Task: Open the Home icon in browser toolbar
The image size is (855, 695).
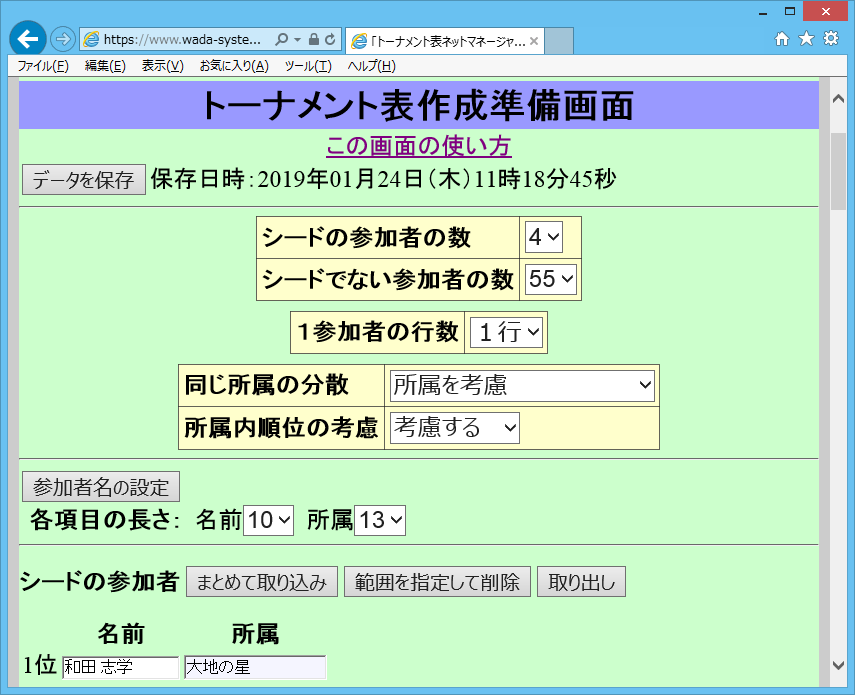Action: (x=782, y=39)
